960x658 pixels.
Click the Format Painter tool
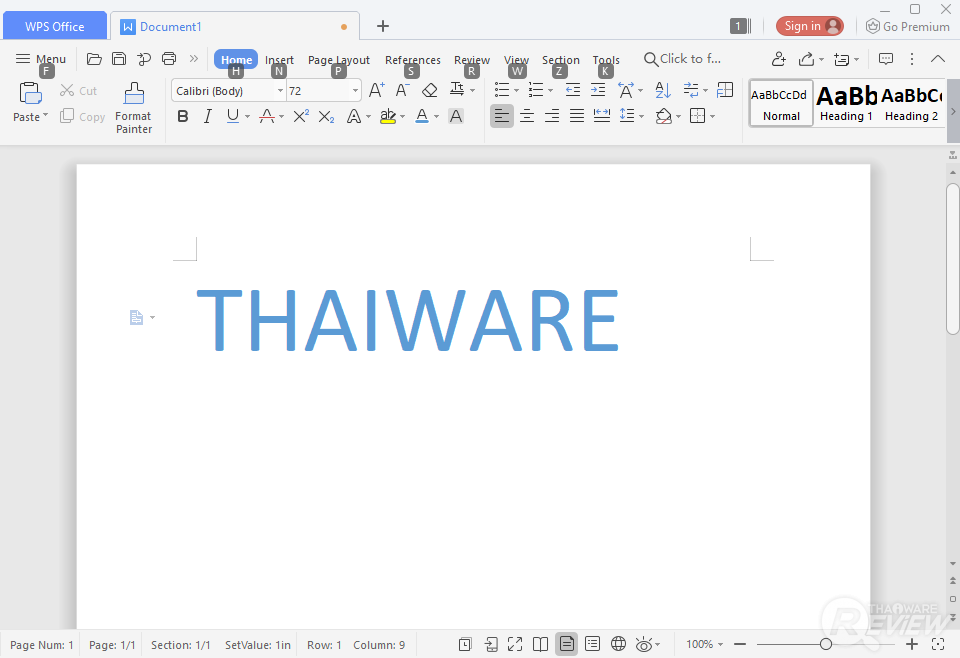coord(133,108)
